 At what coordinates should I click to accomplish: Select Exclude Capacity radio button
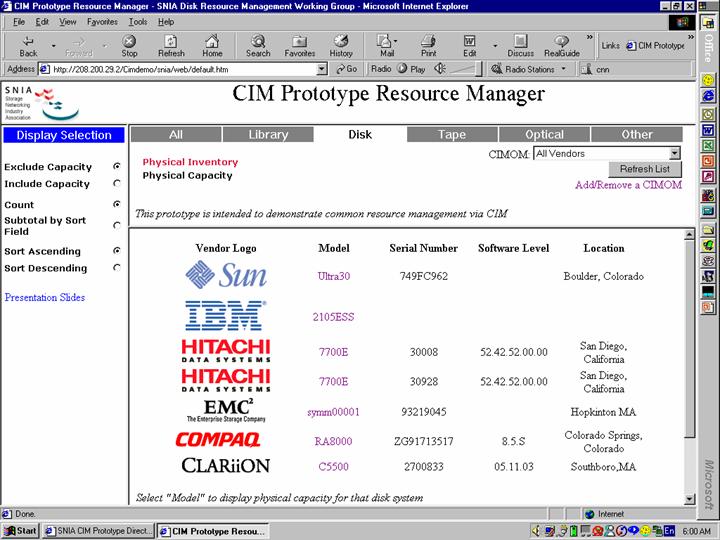[117, 167]
